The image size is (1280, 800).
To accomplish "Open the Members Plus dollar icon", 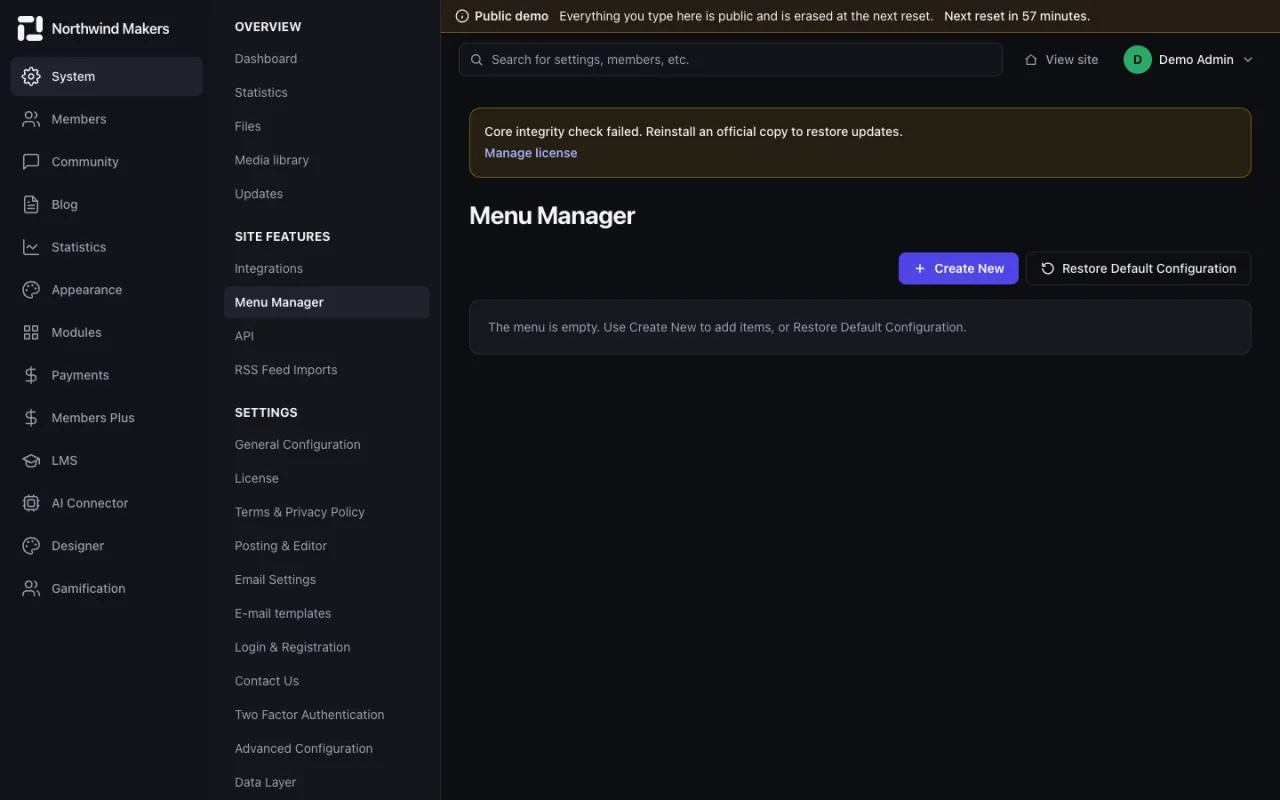I will click(x=31, y=418).
